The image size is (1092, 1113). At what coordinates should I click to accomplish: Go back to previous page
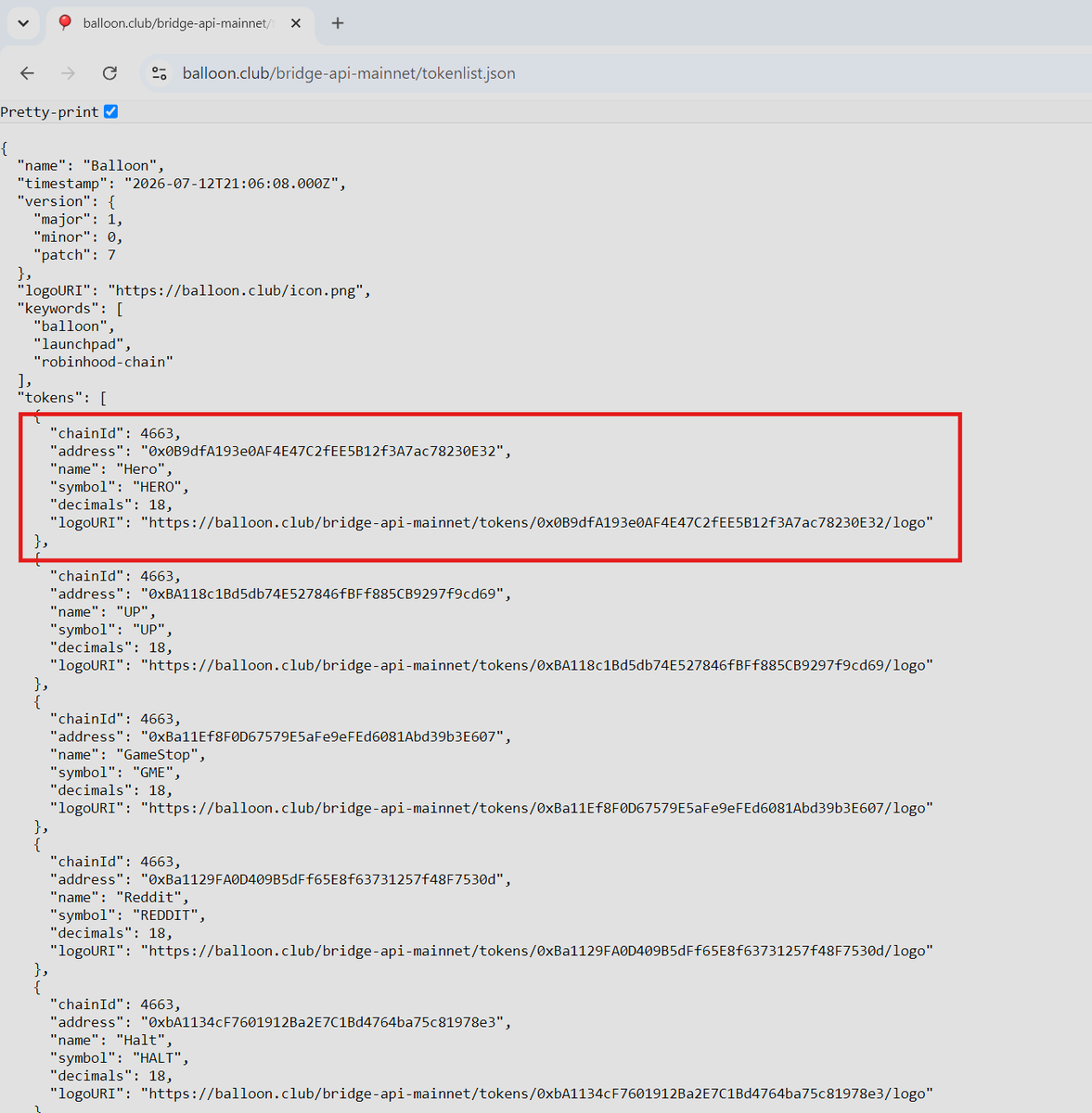28,73
